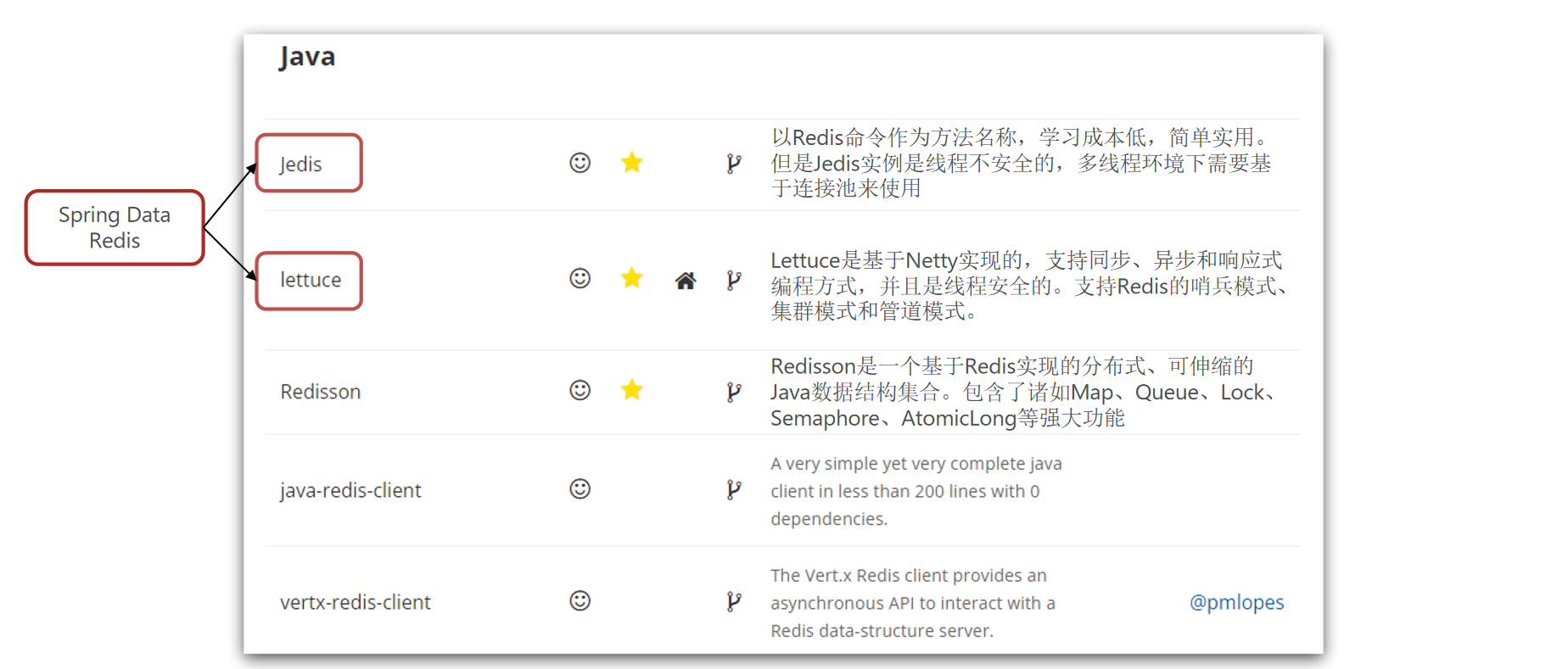
Task: Open the repository fork icon for Jedis
Action: point(734,164)
